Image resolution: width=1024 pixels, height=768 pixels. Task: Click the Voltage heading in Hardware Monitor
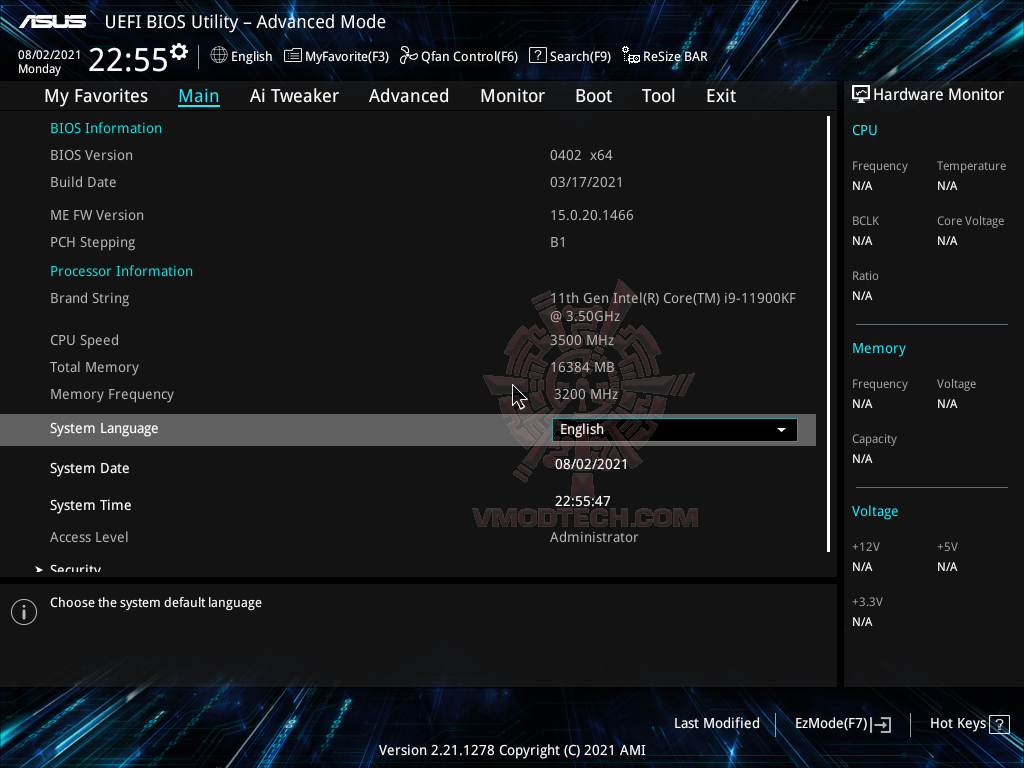(x=874, y=511)
